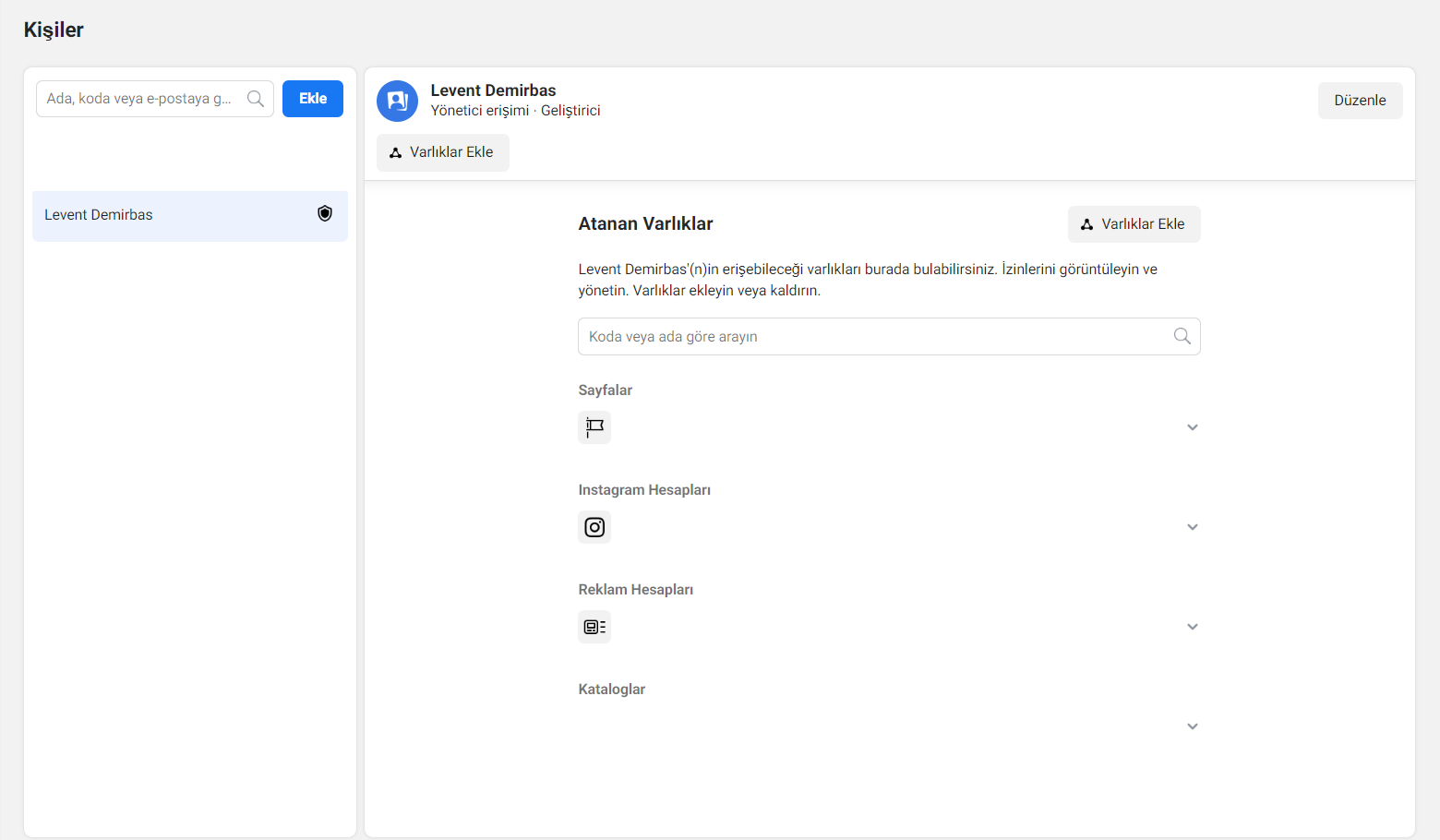Expand the Instagram Hesapları chevron

1193,527
